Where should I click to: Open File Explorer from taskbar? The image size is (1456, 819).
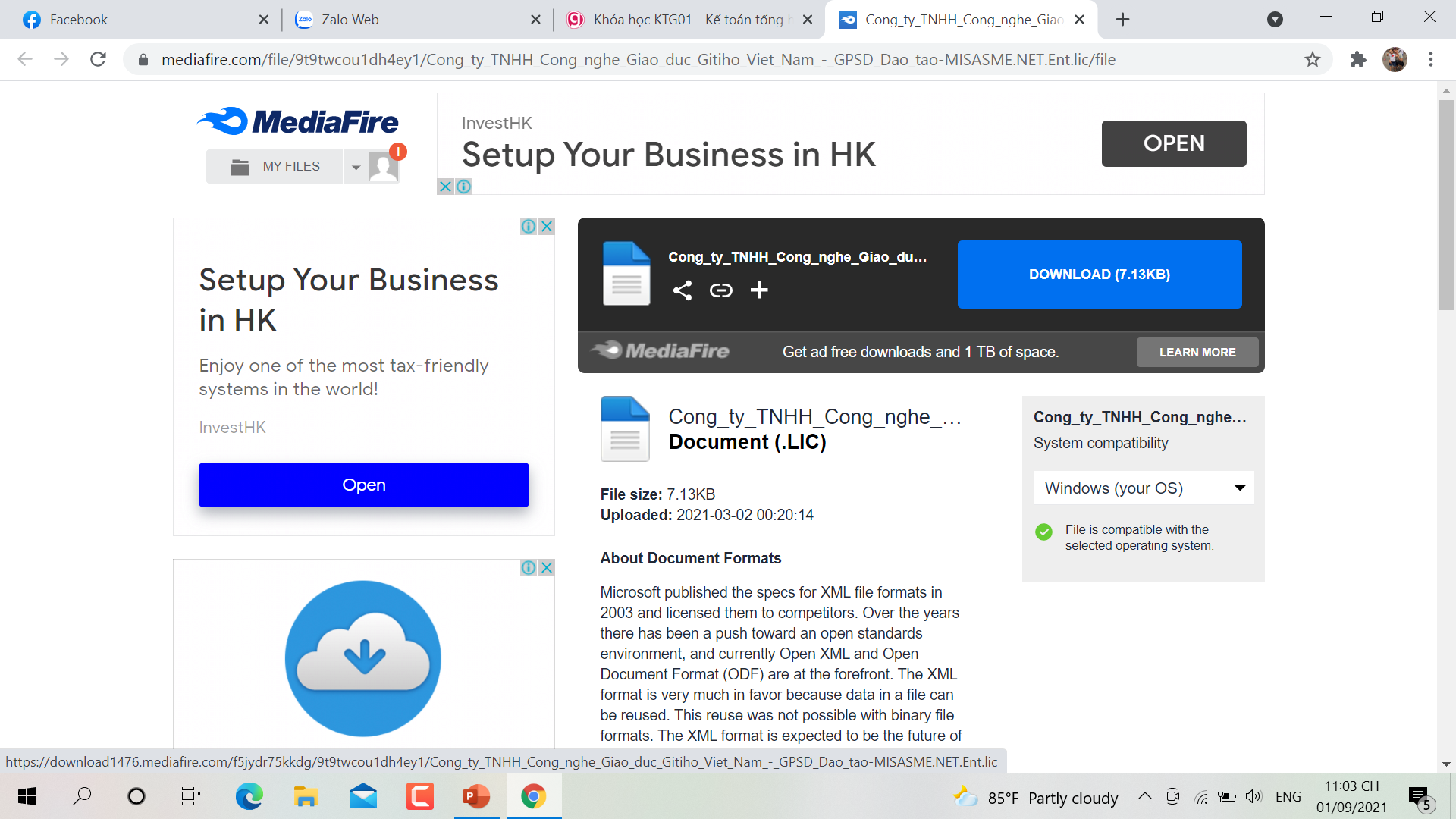coord(306,796)
